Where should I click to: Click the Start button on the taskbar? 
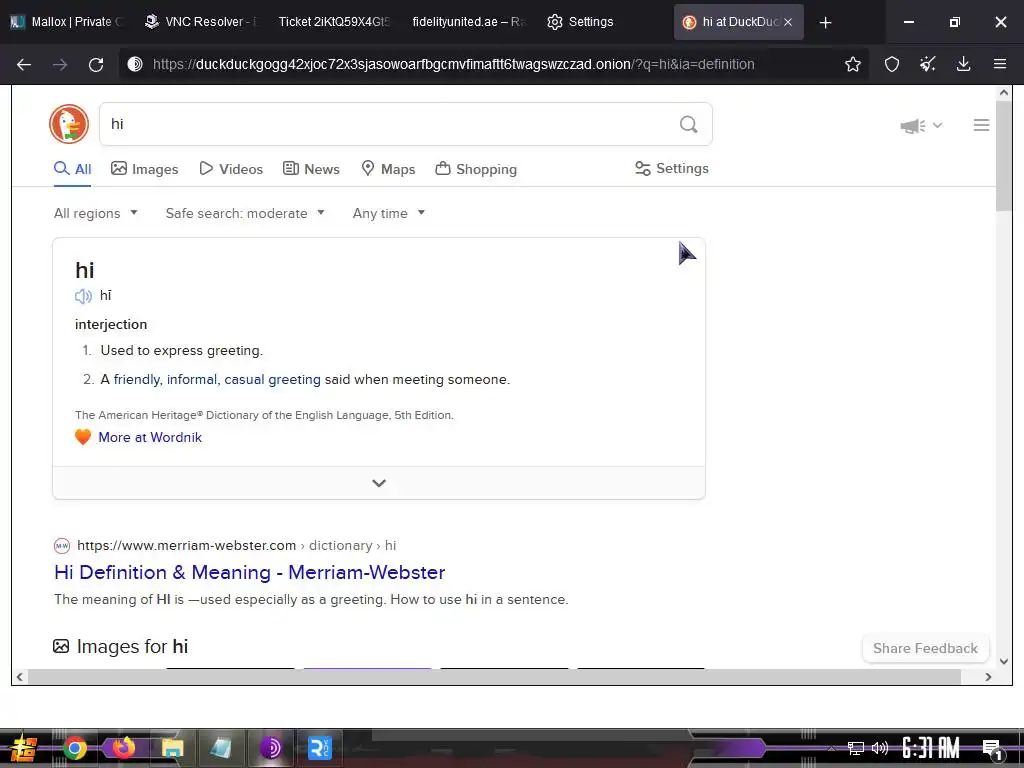click(x=23, y=748)
